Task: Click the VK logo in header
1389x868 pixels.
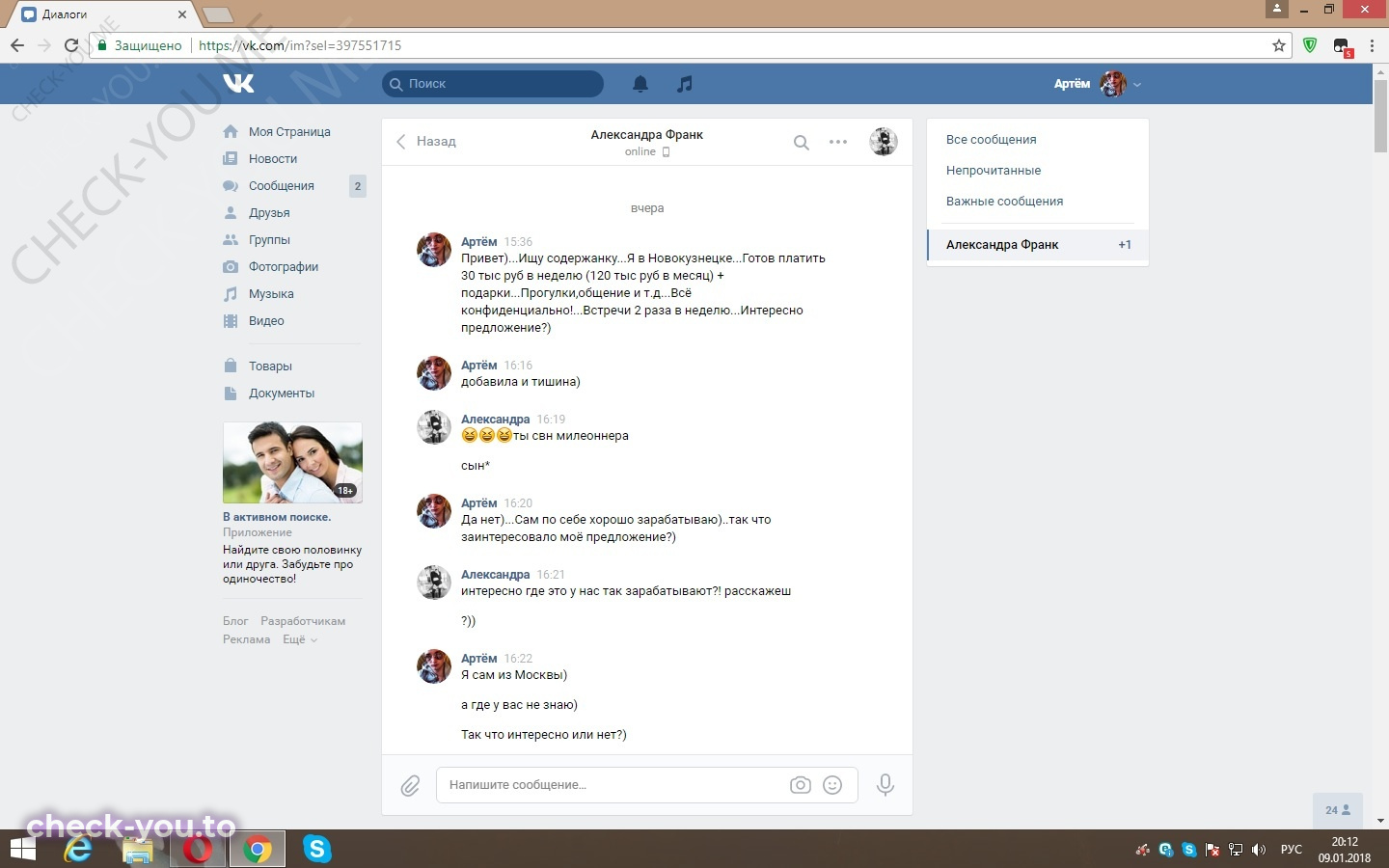Action: coord(238,84)
